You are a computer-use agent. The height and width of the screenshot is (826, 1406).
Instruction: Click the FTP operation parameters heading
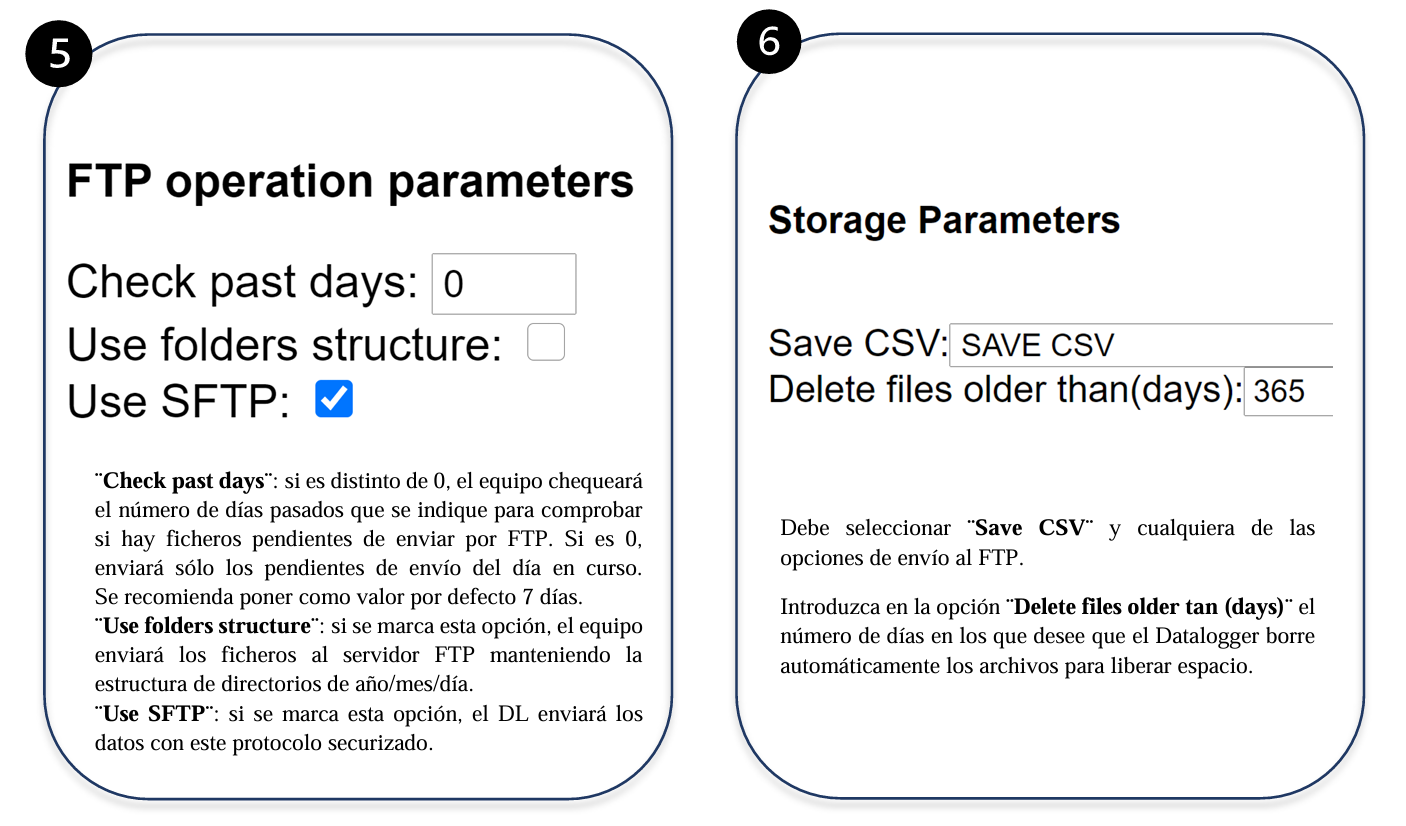(x=350, y=182)
